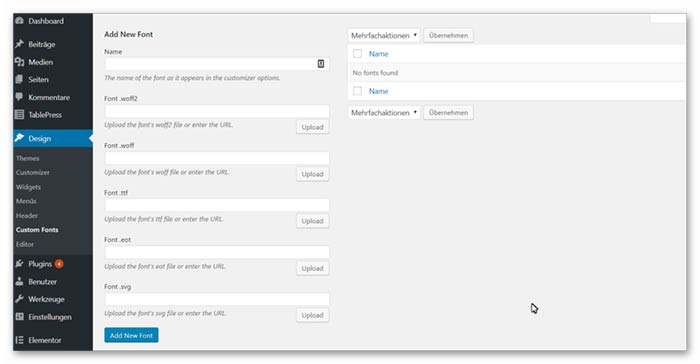Image resolution: width=700 pixels, height=364 pixels.
Task: Open the Plugins menu item
Action: [x=53, y=264]
